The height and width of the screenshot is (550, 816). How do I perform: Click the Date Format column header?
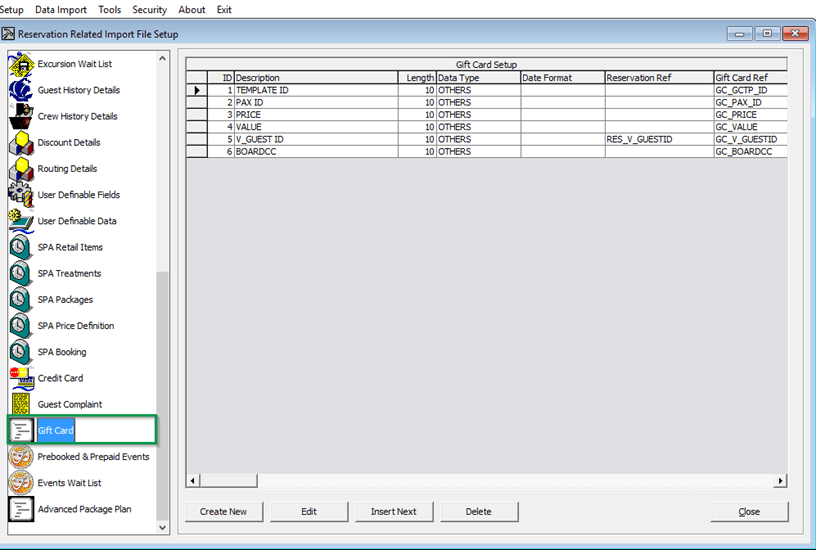click(563, 78)
